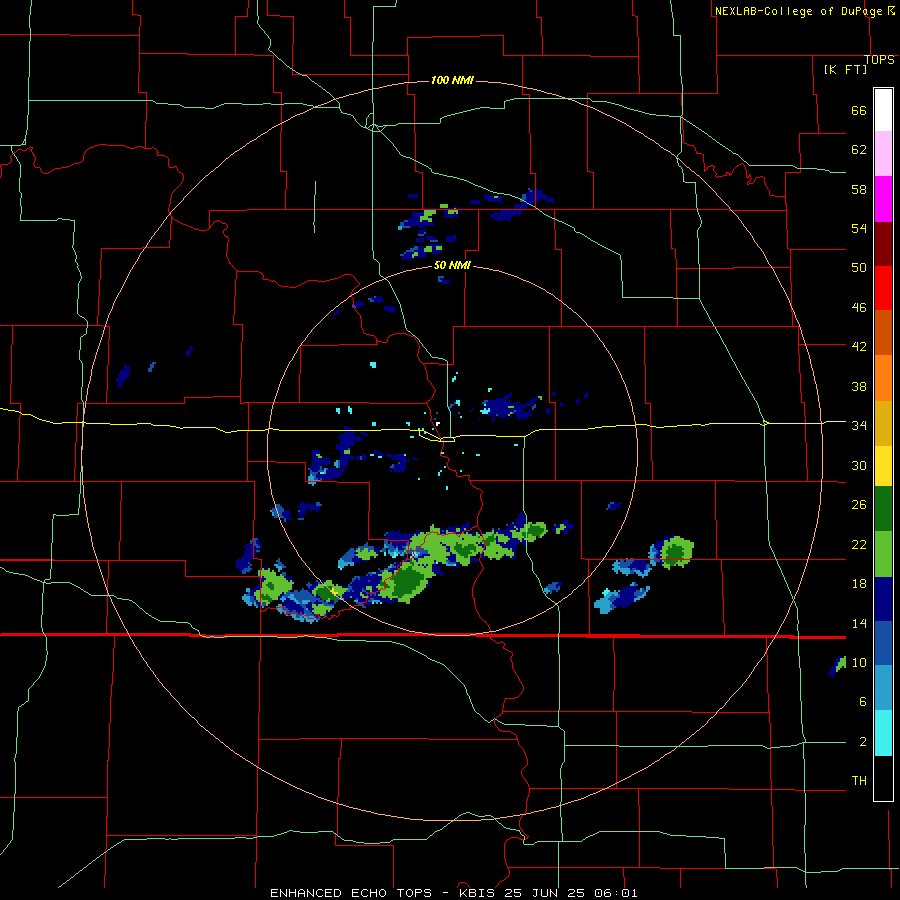Click the navy swatch below 22
This screenshot has width=900, height=900.
(x=883, y=599)
